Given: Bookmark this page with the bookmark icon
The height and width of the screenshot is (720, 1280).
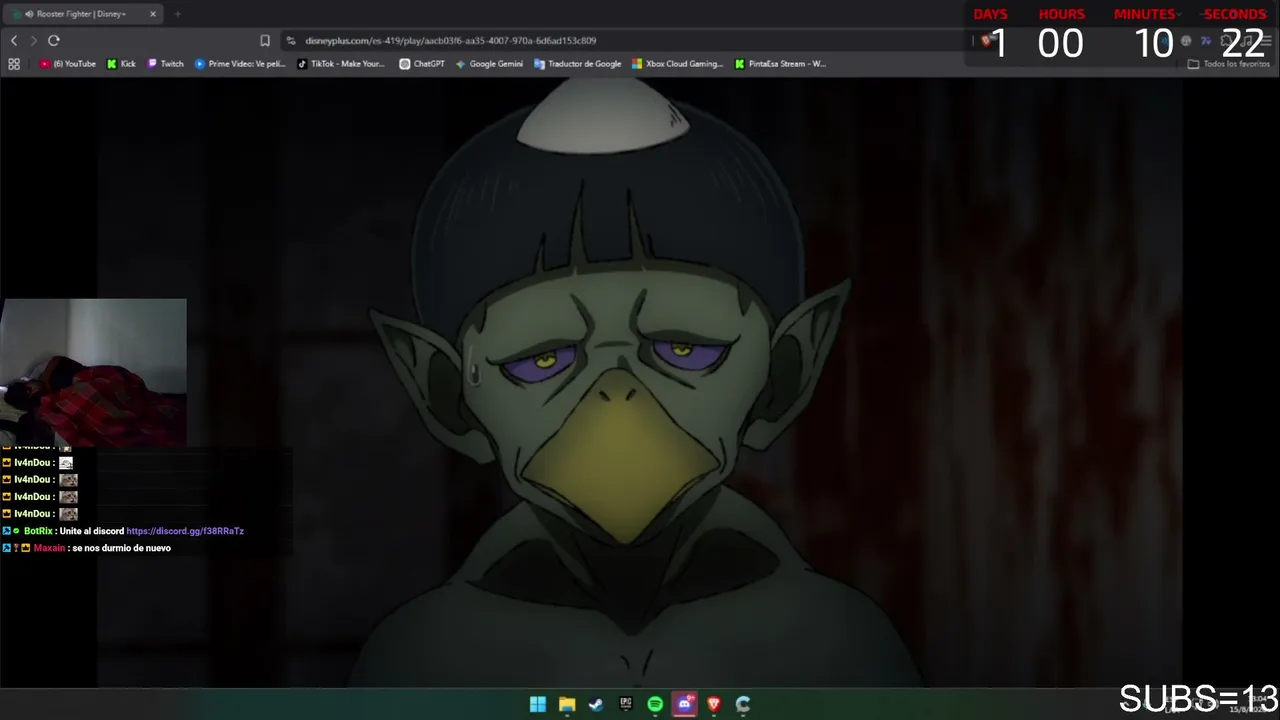Looking at the screenshot, I should click(265, 40).
